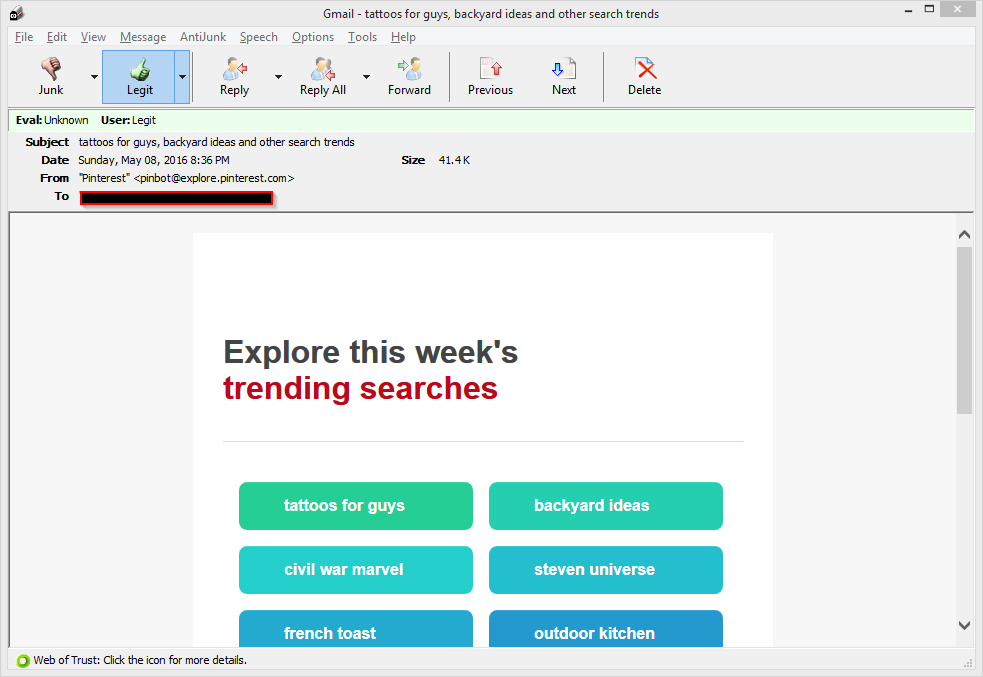Click the 'User: Legit' status text
Viewport: 983px width, 677px height.
[x=128, y=120]
